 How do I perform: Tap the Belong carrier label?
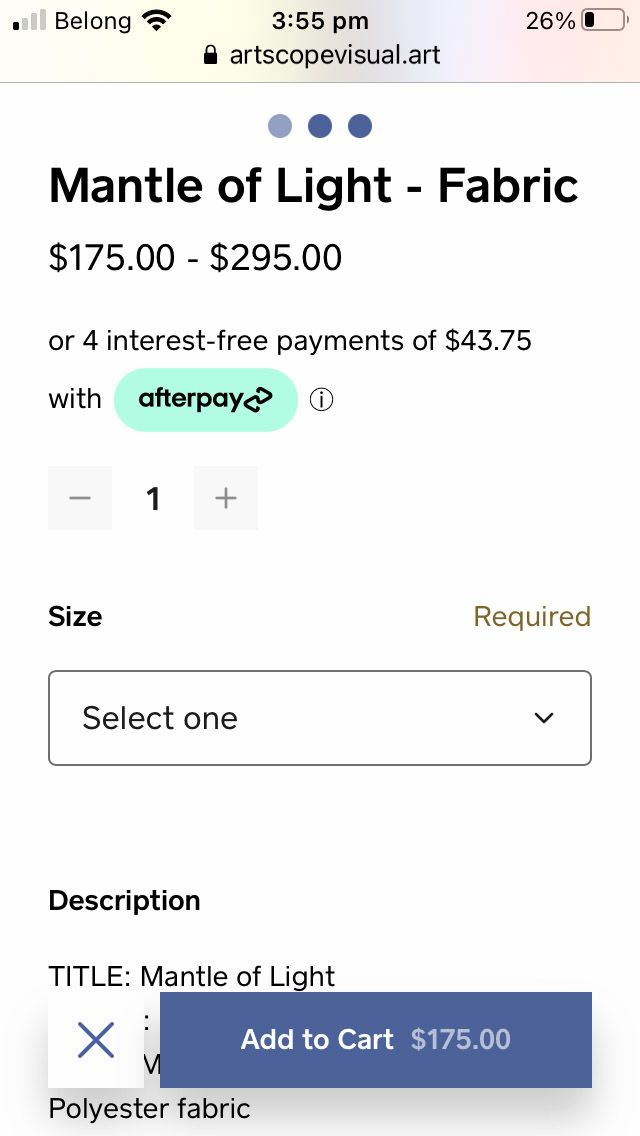coord(97,19)
